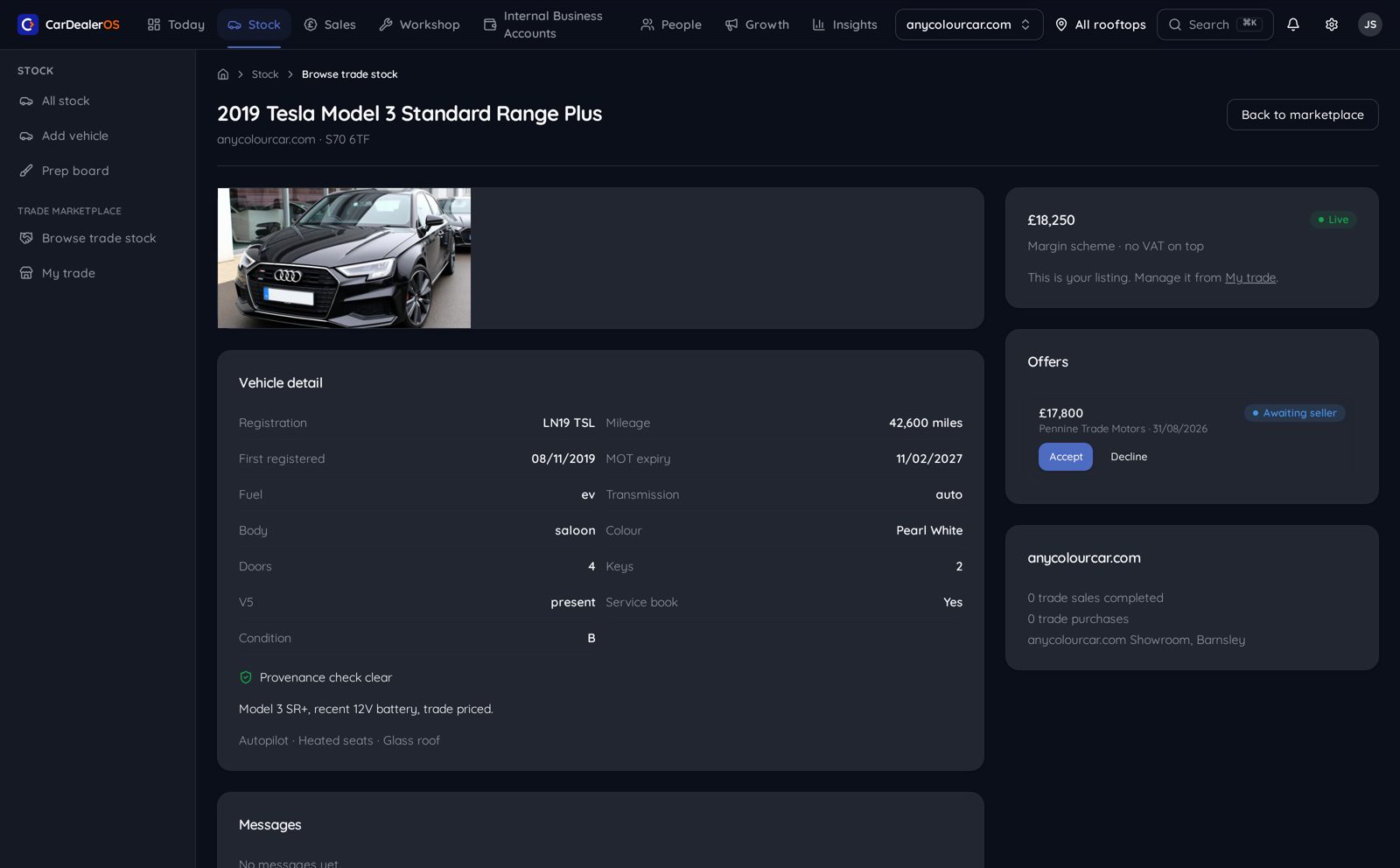
Task: Click the home icon in breadcrumb
Action: 223,74
